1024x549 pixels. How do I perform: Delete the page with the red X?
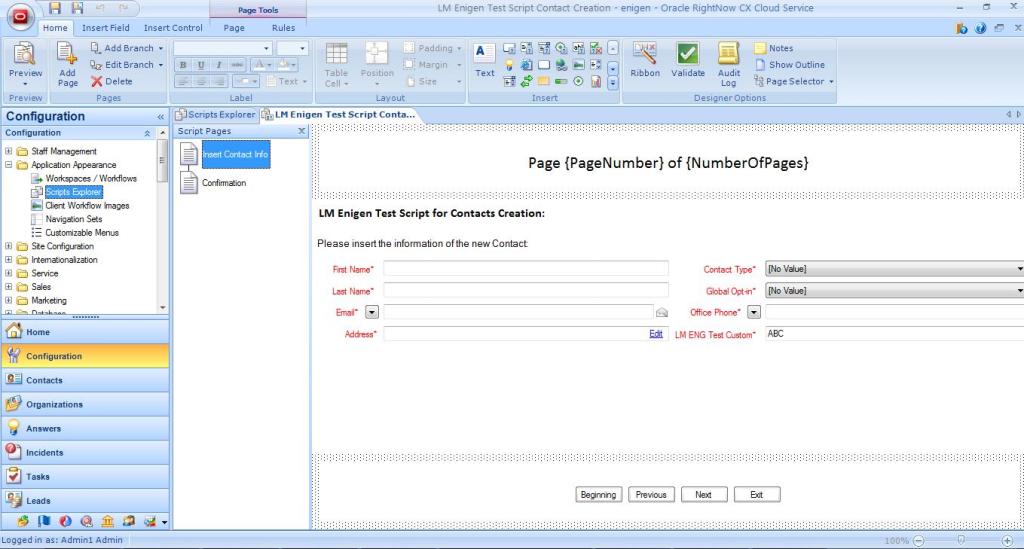112,82
